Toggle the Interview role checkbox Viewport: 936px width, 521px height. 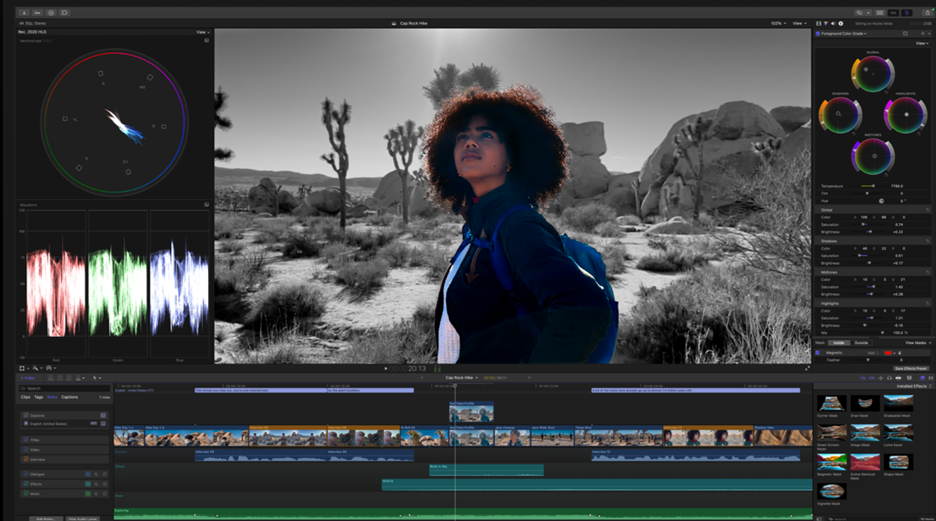point(26,460)
